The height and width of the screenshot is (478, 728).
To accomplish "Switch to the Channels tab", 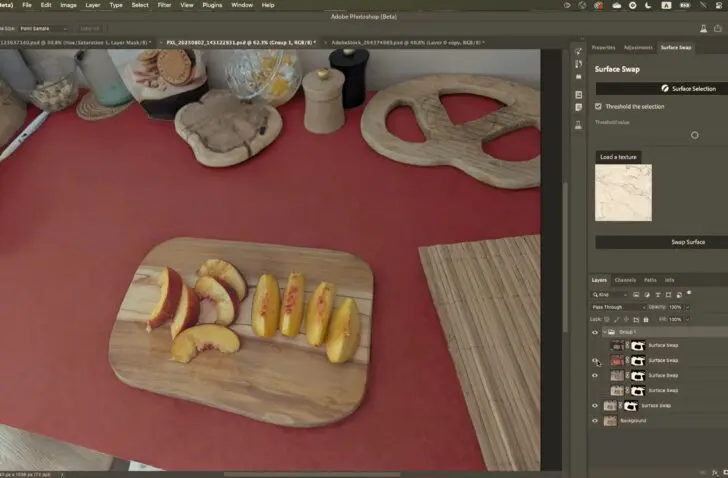I will 625,280.
